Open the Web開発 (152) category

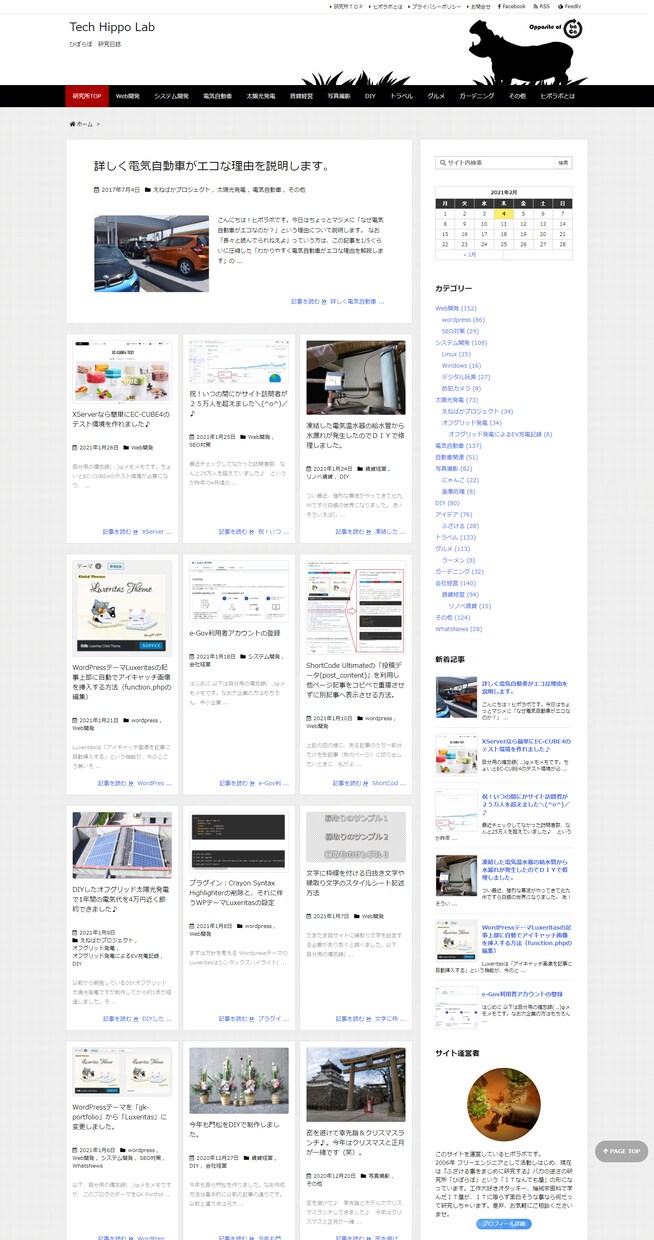click(x=456, y=308)
